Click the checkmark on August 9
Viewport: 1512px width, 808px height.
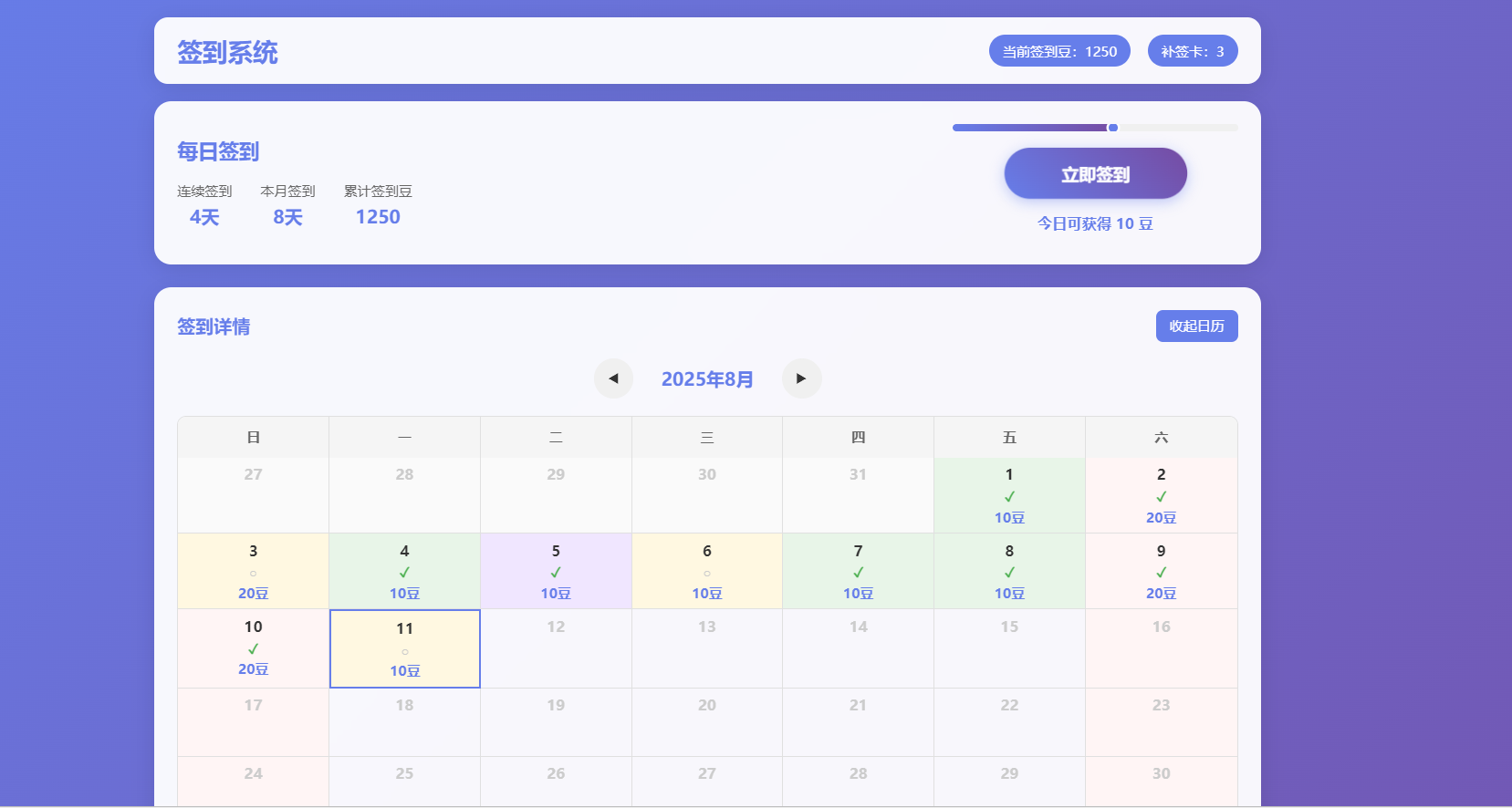1161,573
